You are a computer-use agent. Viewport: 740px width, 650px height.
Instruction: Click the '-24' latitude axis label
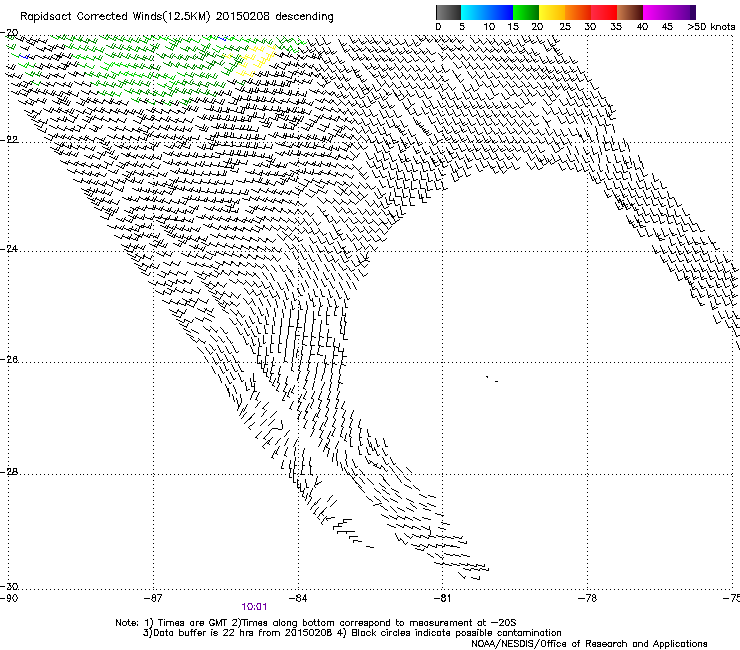tap(9, 249)
